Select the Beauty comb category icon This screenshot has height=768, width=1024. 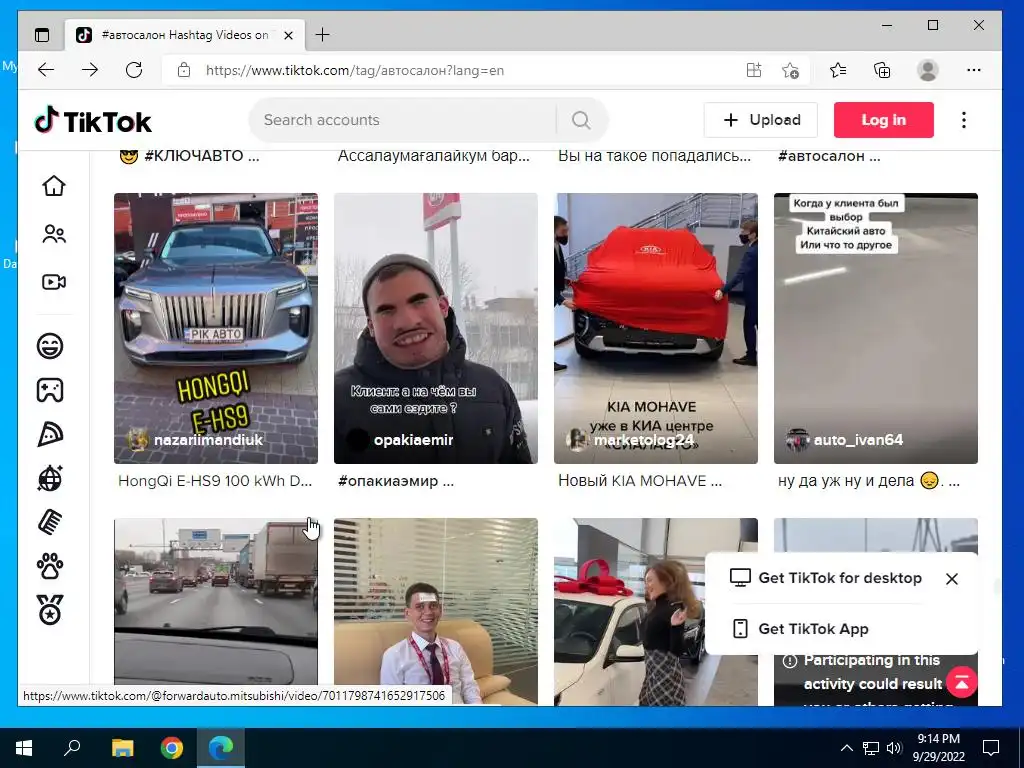(50, 522)
